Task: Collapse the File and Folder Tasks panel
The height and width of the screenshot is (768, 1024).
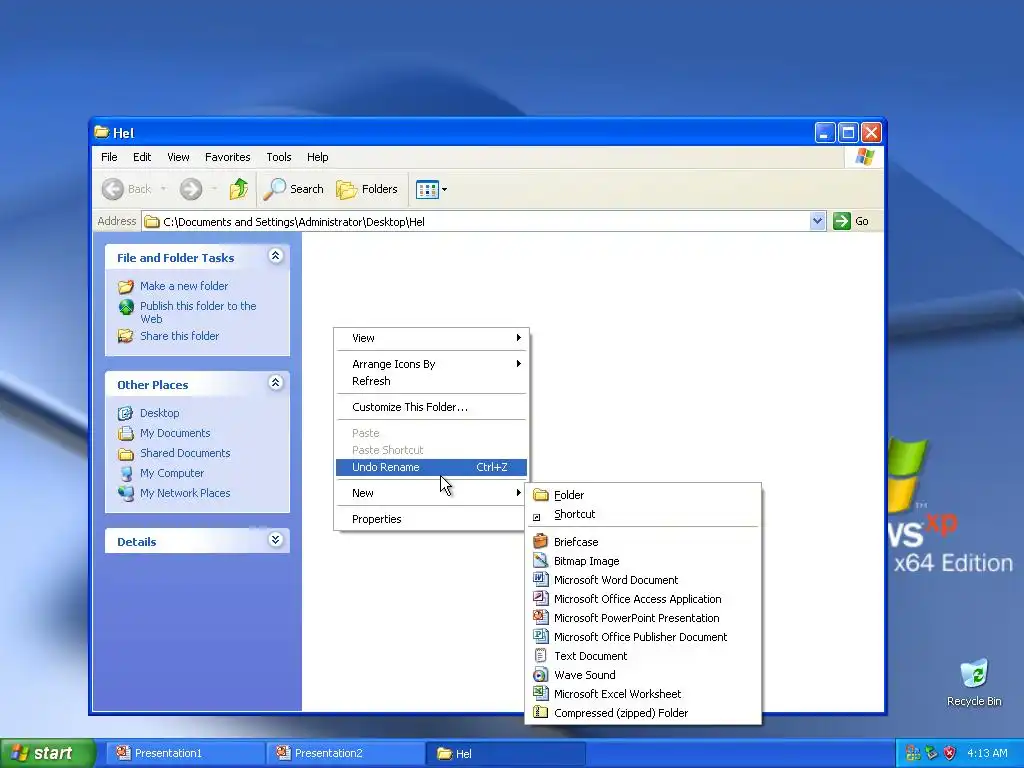Action: (x=276, y=256)
